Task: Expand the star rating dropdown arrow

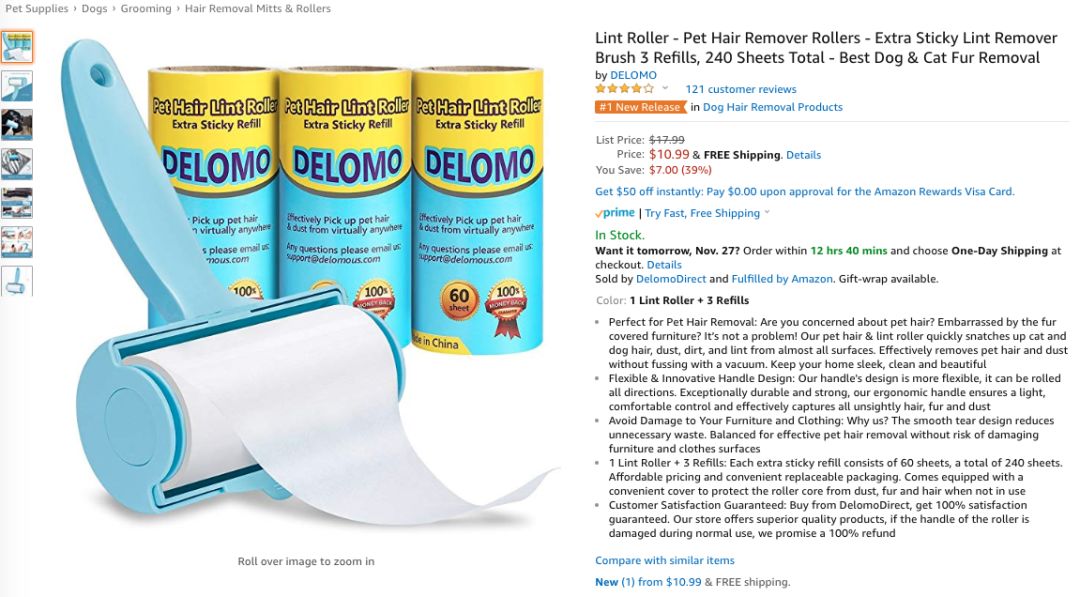Action: coord(665,88)
